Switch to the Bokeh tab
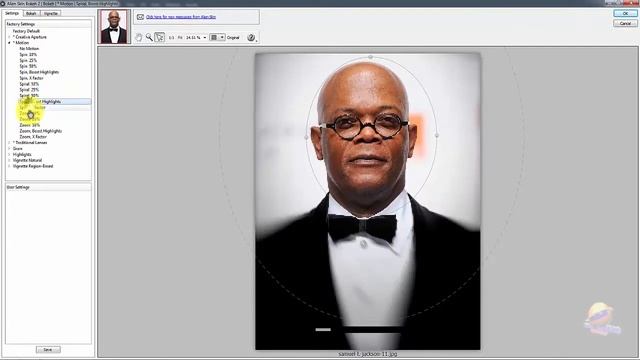This screenshot has height=360, width=640. pyautogui.click(x=31, y=13)
